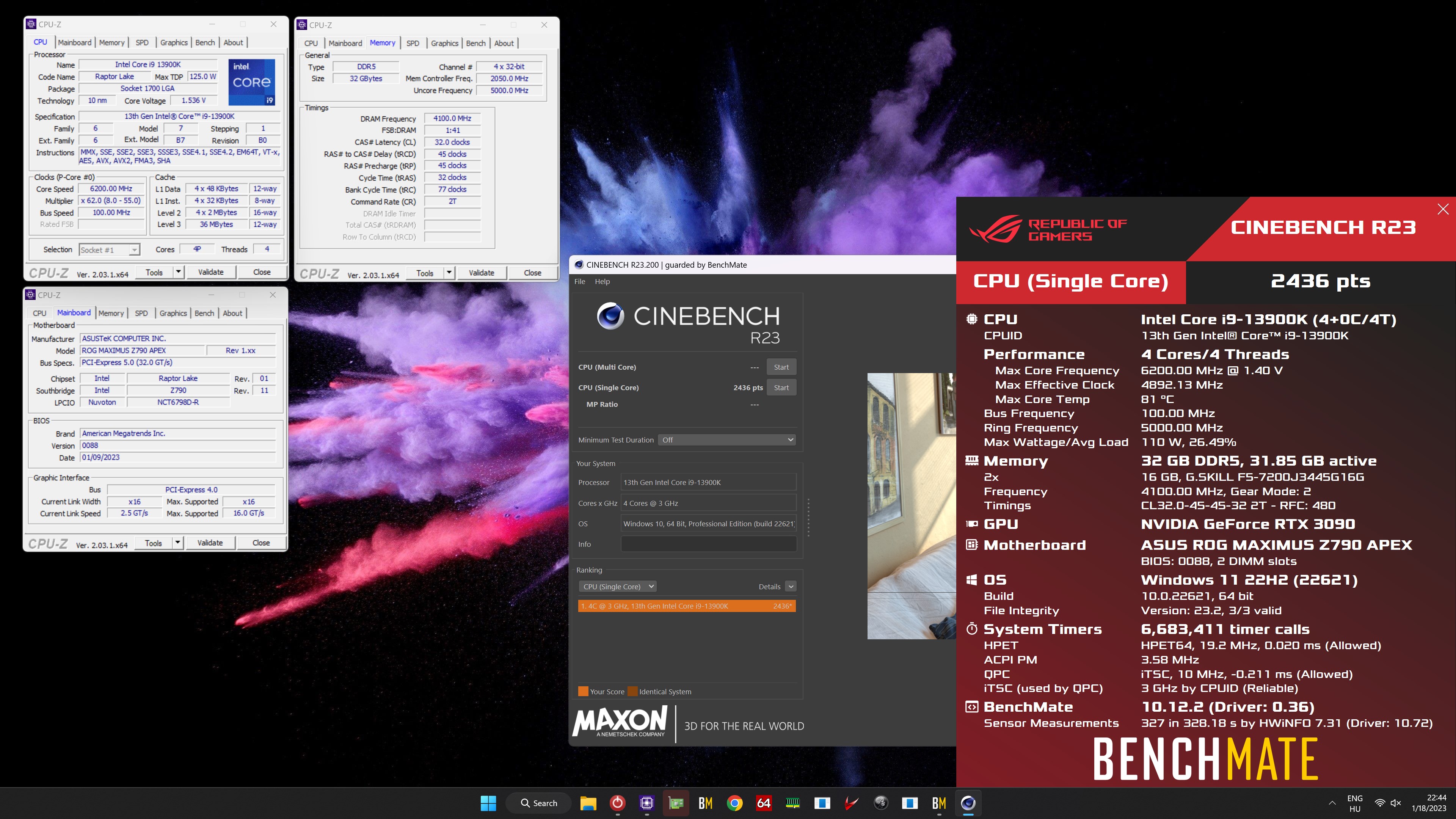Start the CPU (Multi Core) test
Image resolution: width=1456 pixels, height=819 pixels.
(781, 367)
